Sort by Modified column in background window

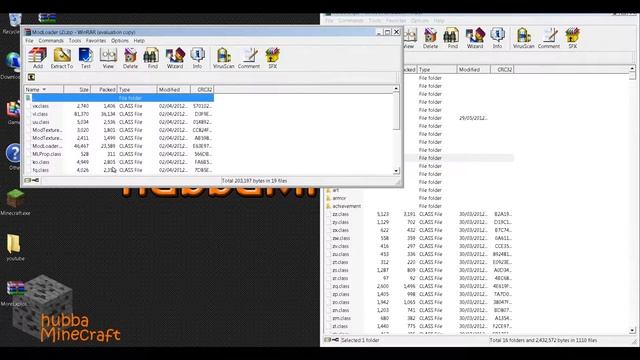(x=473, y=70)
